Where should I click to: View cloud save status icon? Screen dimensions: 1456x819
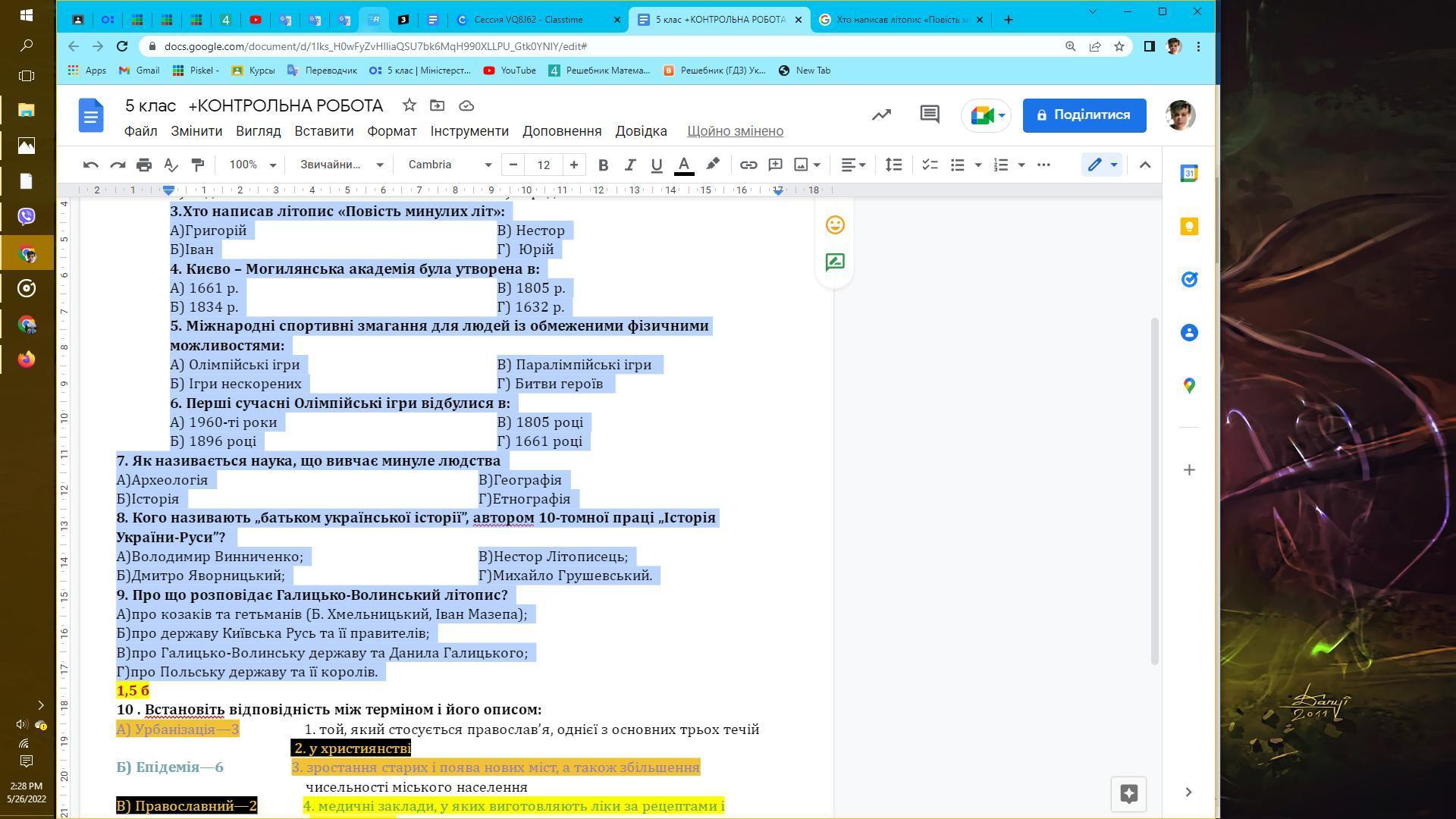tap(466, 105)
